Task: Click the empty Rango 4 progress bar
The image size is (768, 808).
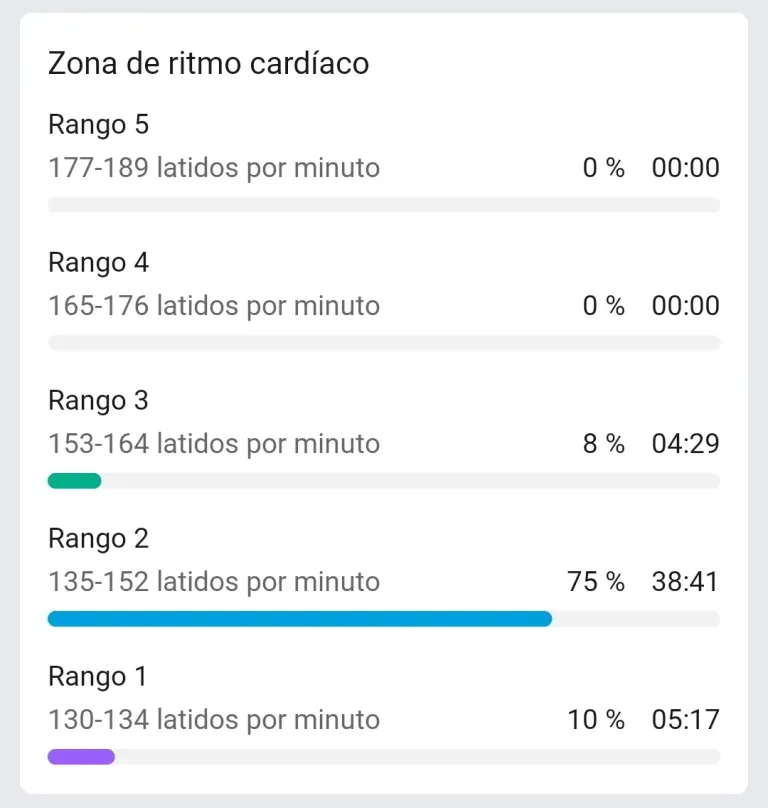Action: point(384,343)
